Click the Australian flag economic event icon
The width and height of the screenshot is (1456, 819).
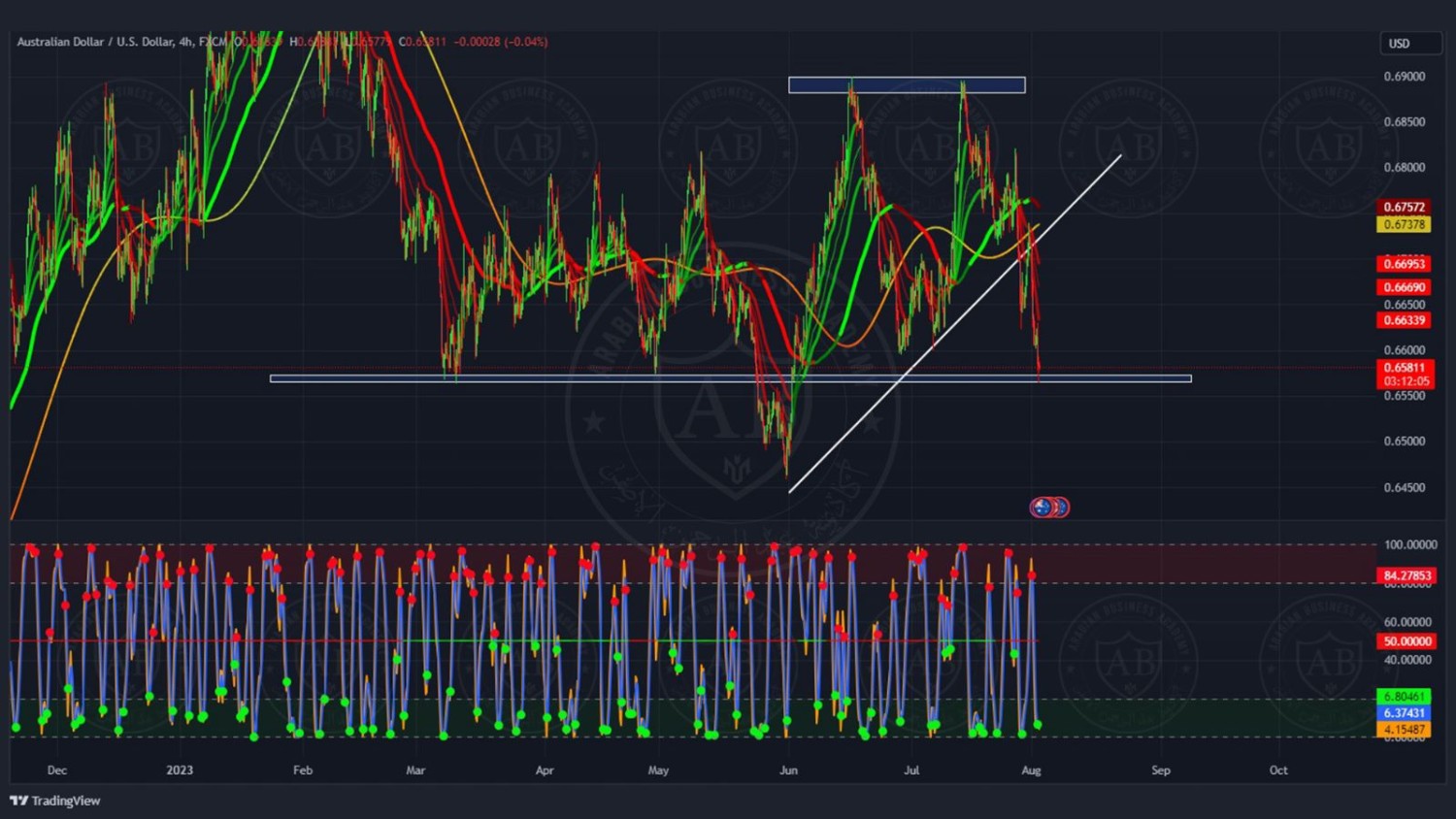(1042, 507)
